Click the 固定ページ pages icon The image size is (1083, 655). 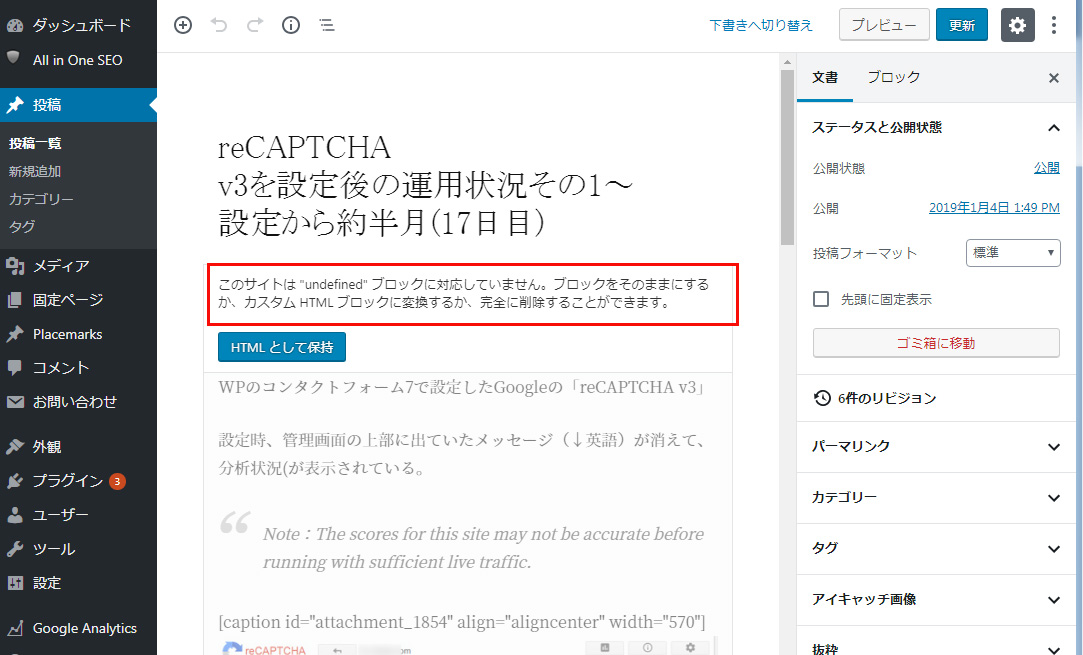tap(15, 300)
